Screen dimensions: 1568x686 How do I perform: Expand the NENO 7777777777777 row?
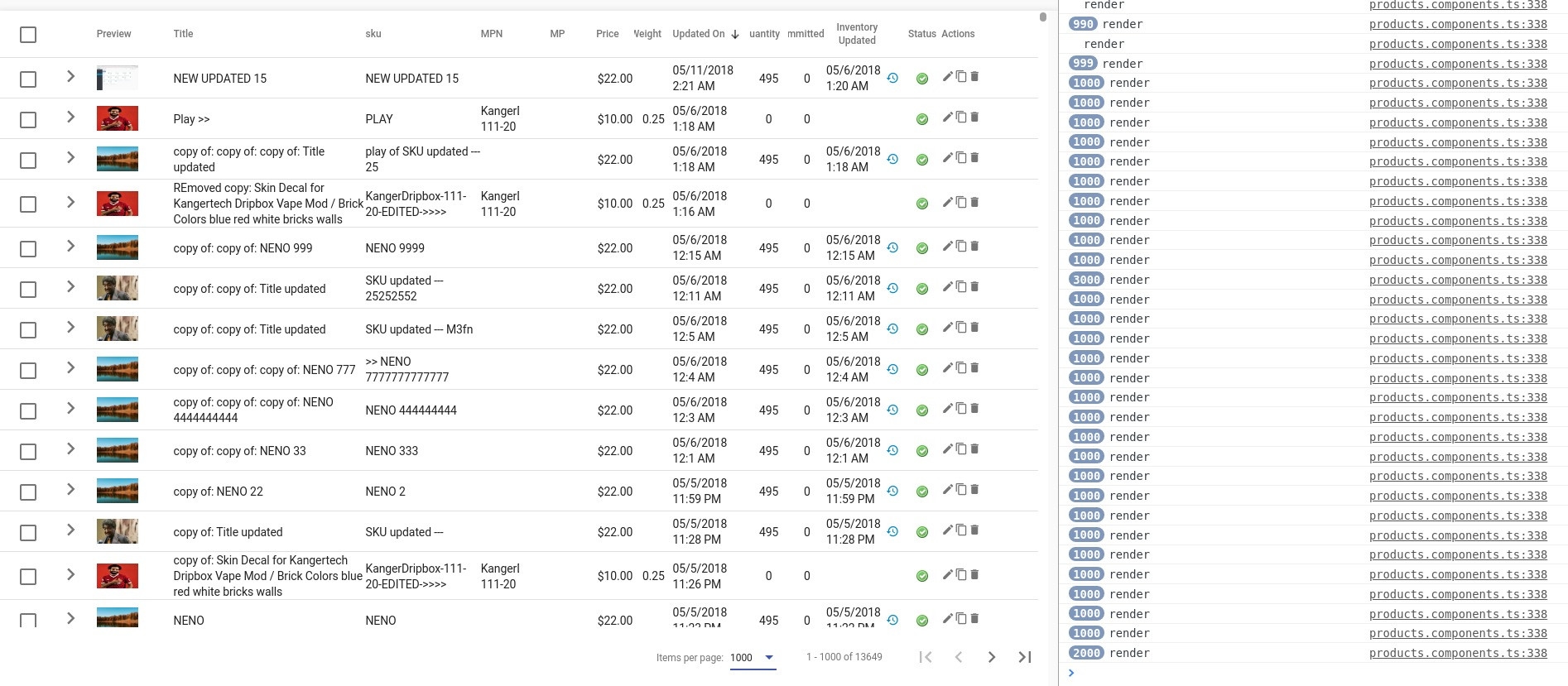click(x=70, y=367)
